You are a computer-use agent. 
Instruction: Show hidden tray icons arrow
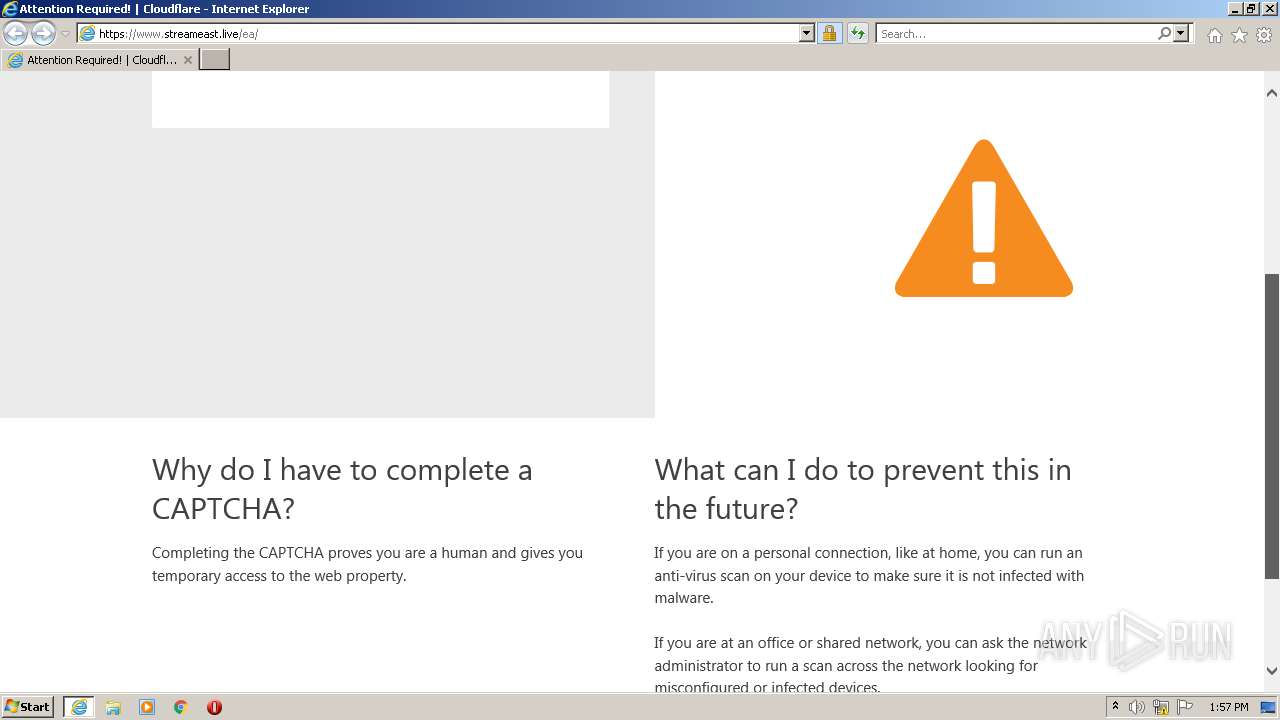1115,707
